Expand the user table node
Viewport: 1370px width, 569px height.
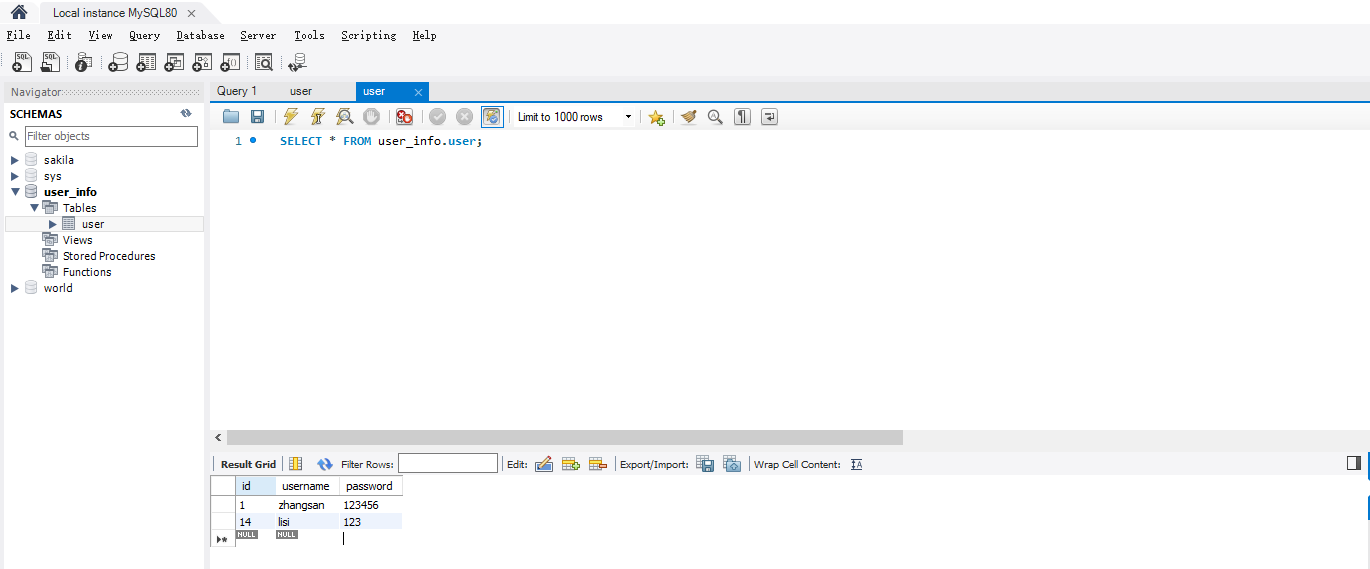click(53, 224)
